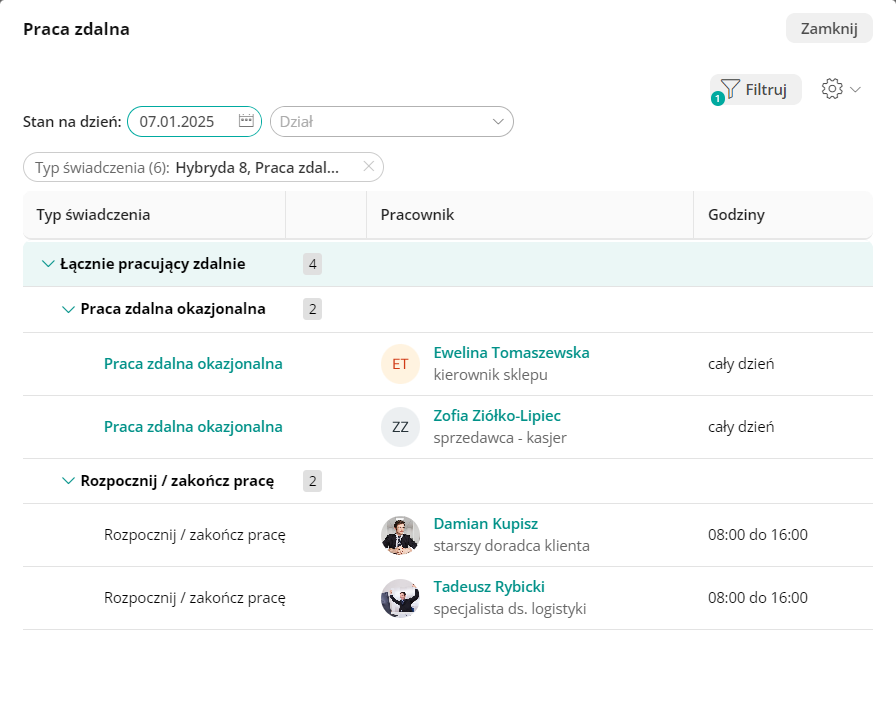Collapse the Praca zdalna okazjonalna group
The image size is (896, 713).
click(x=68, y=309)
